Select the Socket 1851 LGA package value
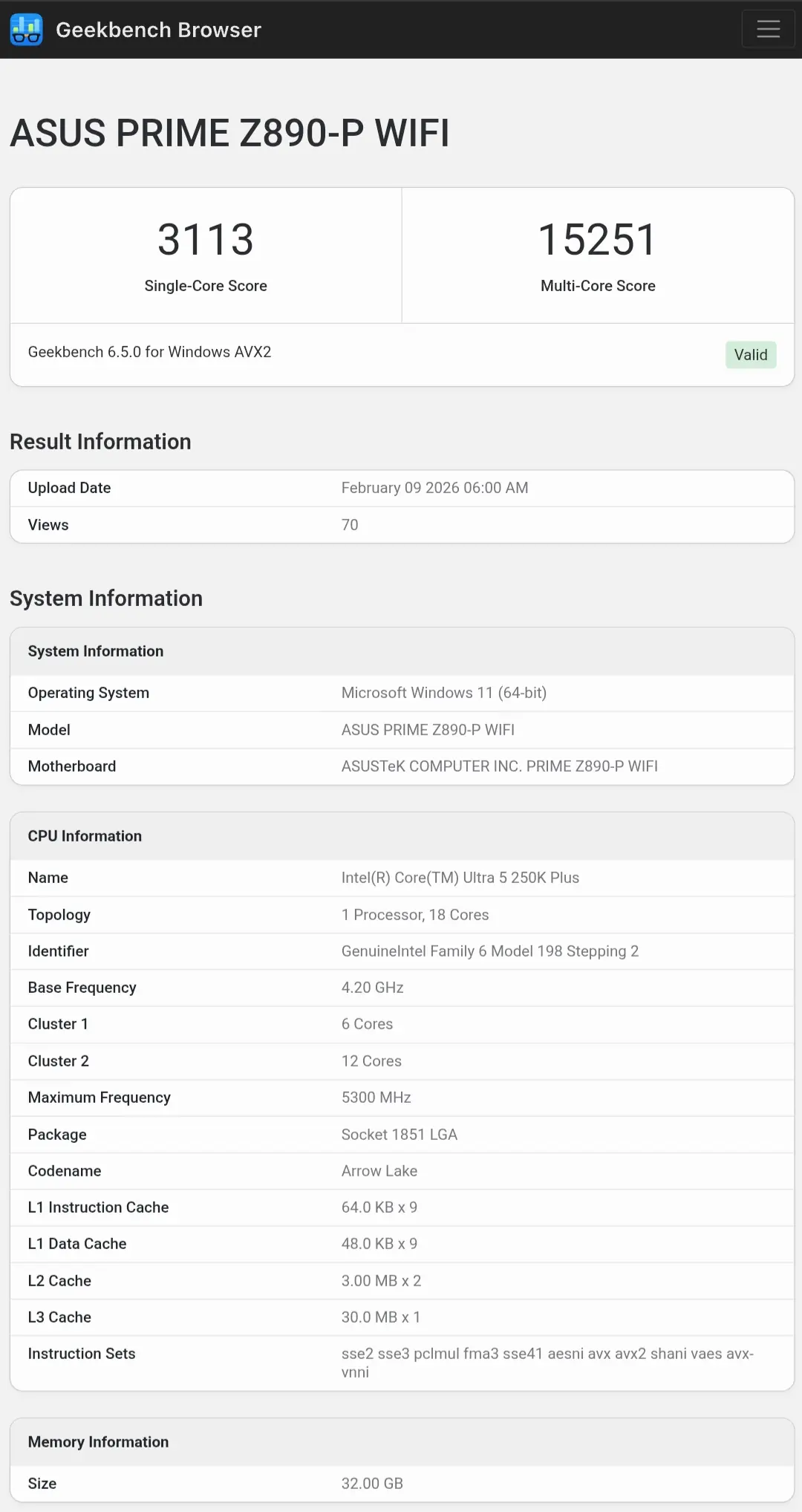The image size is (802, 1512). 399,1135
